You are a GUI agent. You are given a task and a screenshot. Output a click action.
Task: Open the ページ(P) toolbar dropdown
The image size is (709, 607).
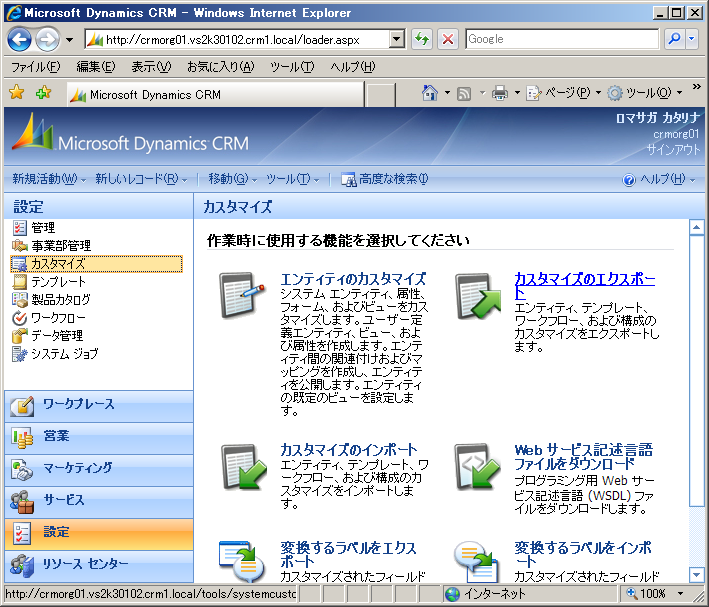click(598, 93)
